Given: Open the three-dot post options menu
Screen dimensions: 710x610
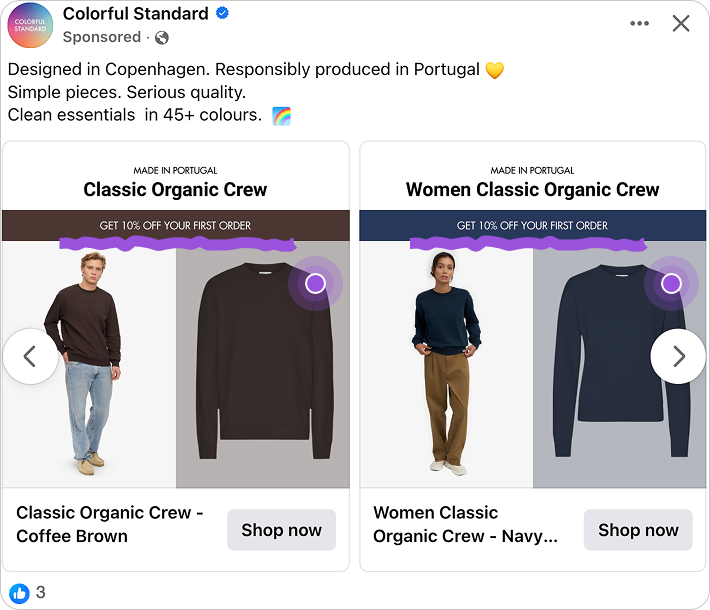Looking at the screenshot, I should pyautogui.click(x=640, y=24).
